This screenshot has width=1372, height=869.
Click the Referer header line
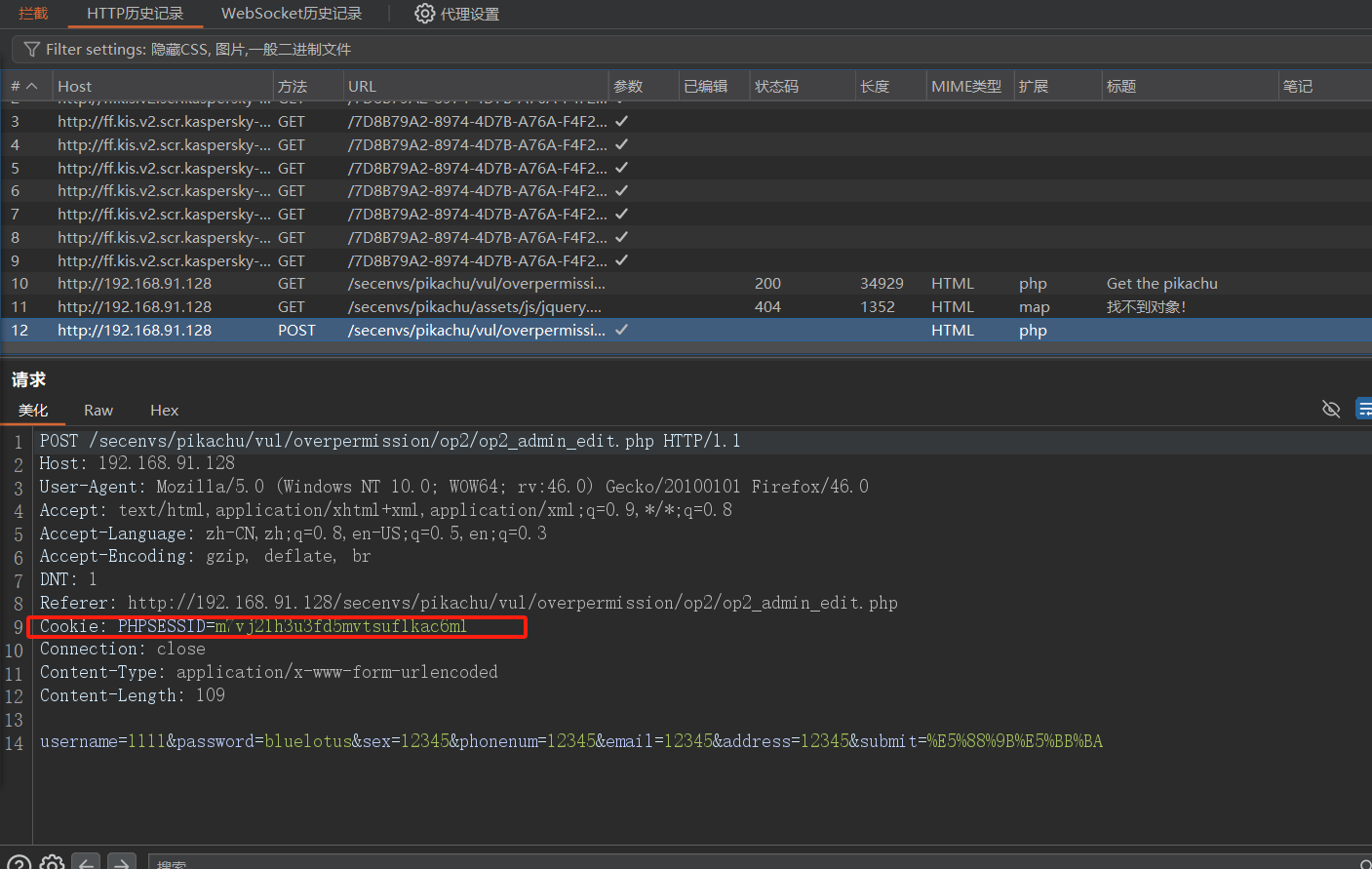click(x=469, y=603)
